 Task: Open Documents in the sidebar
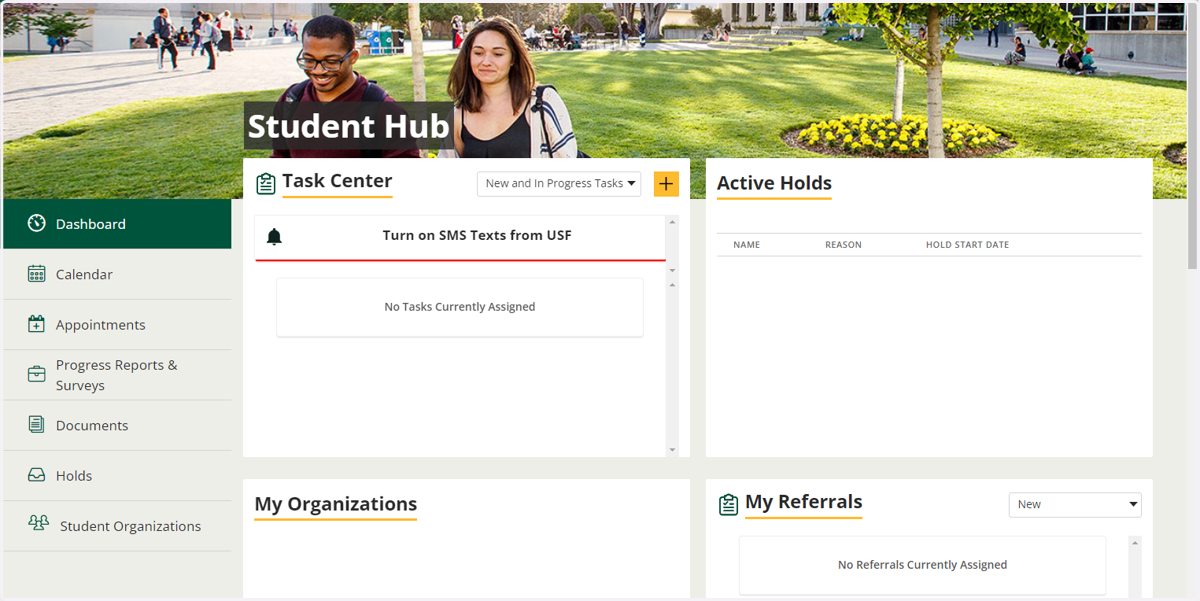pyautogui.click(x=117, y=425)
